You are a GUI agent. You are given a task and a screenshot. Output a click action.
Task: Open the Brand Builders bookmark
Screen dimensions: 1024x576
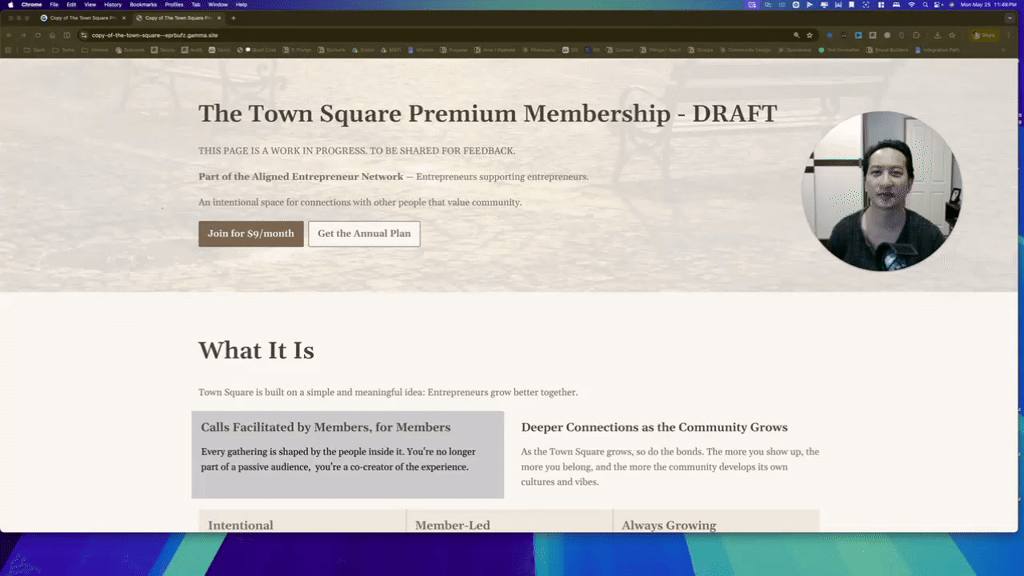click(x=887, y=50)
